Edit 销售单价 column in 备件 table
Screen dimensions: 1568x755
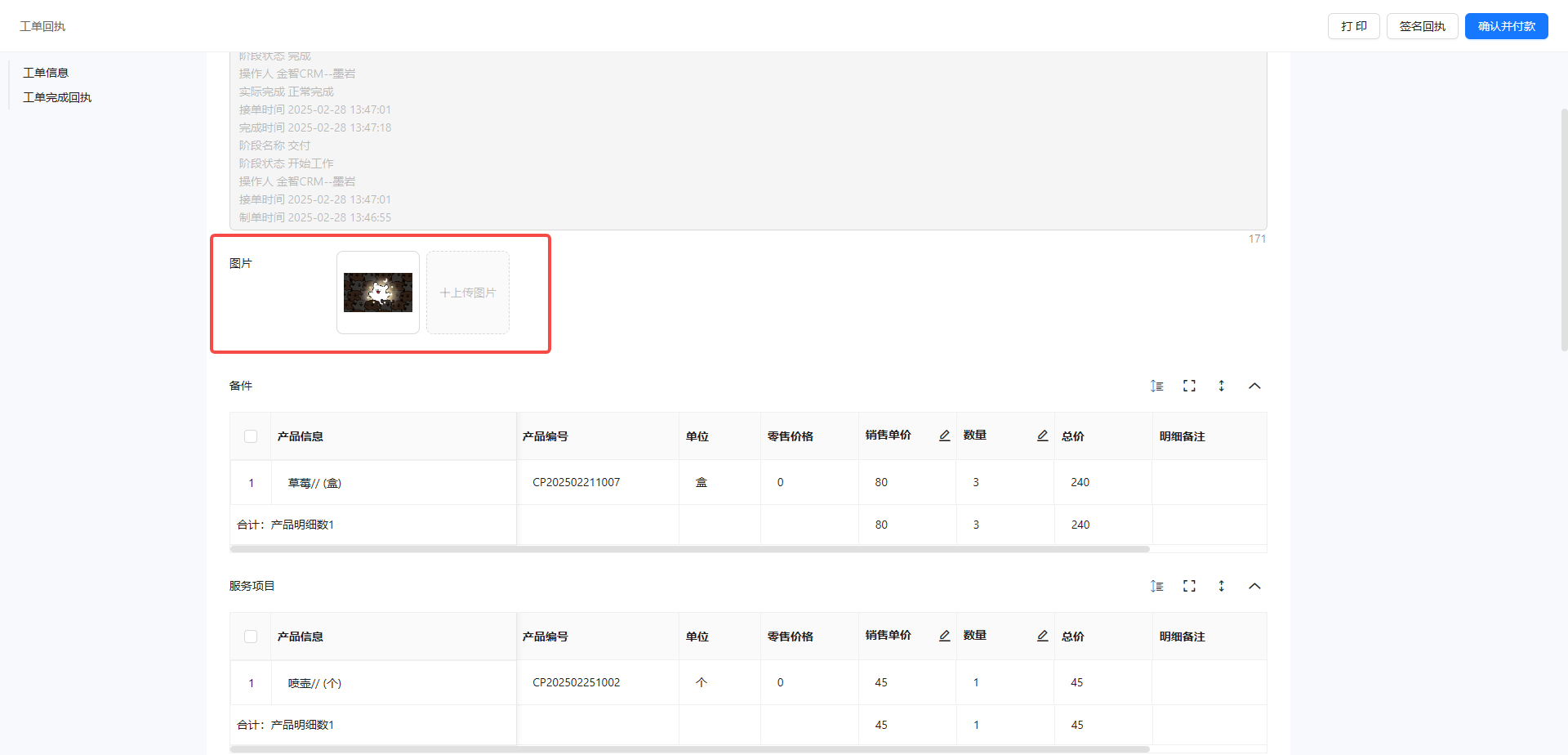[944, 436]
